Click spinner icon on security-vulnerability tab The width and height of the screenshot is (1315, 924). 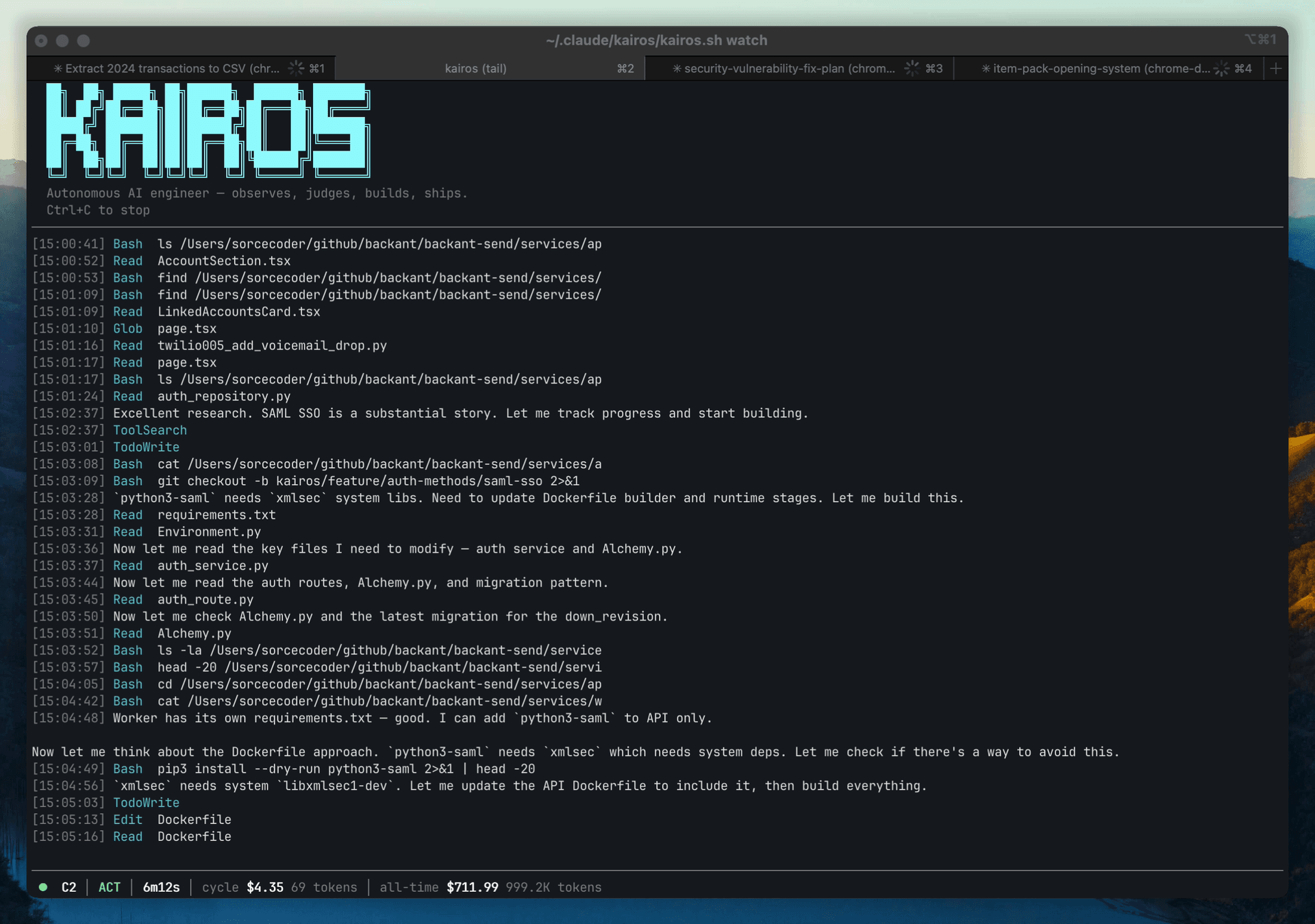(x=912, y=68)
